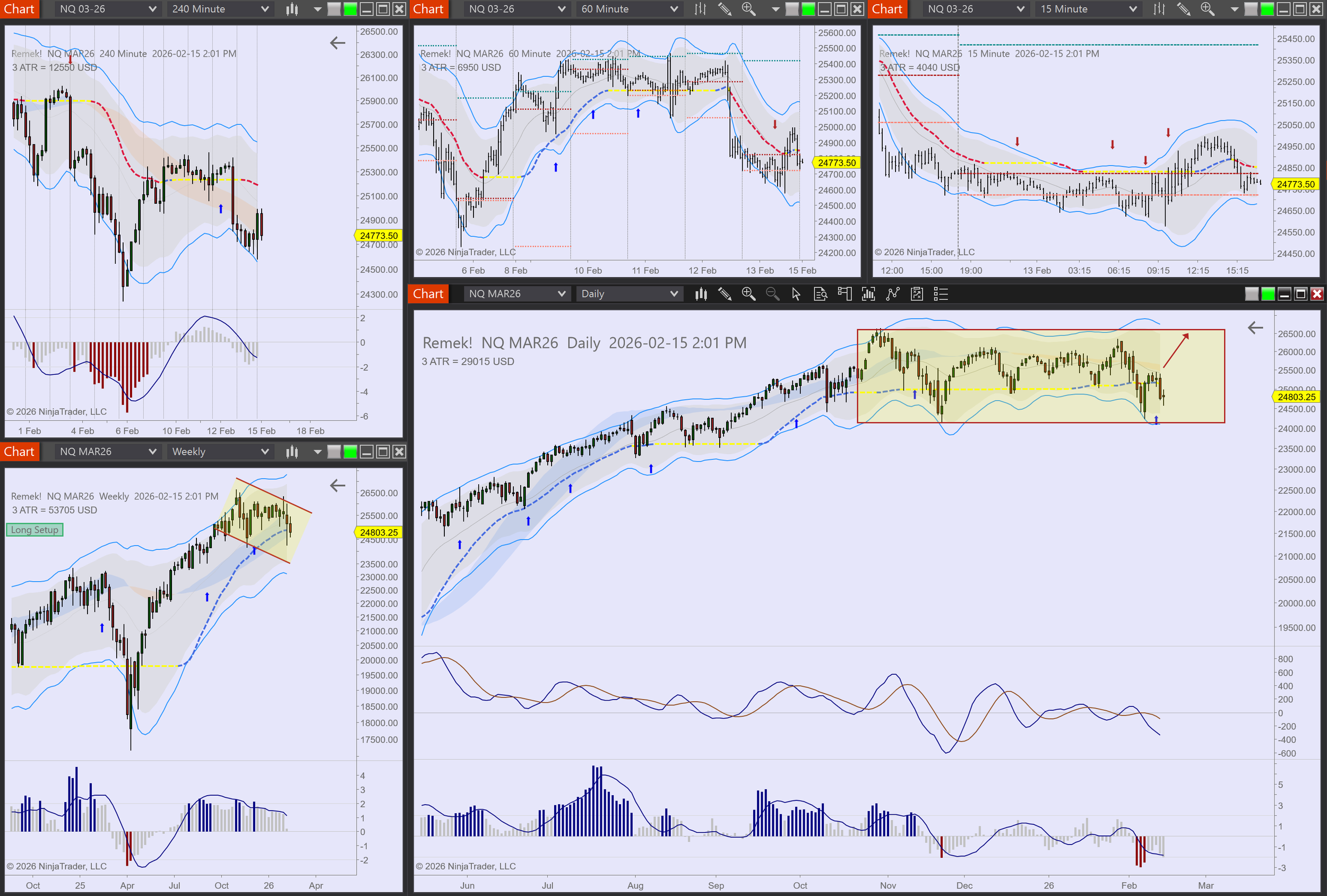
Task: Select the cursor pointer tool in Daily chart
Action: (796, 294)
